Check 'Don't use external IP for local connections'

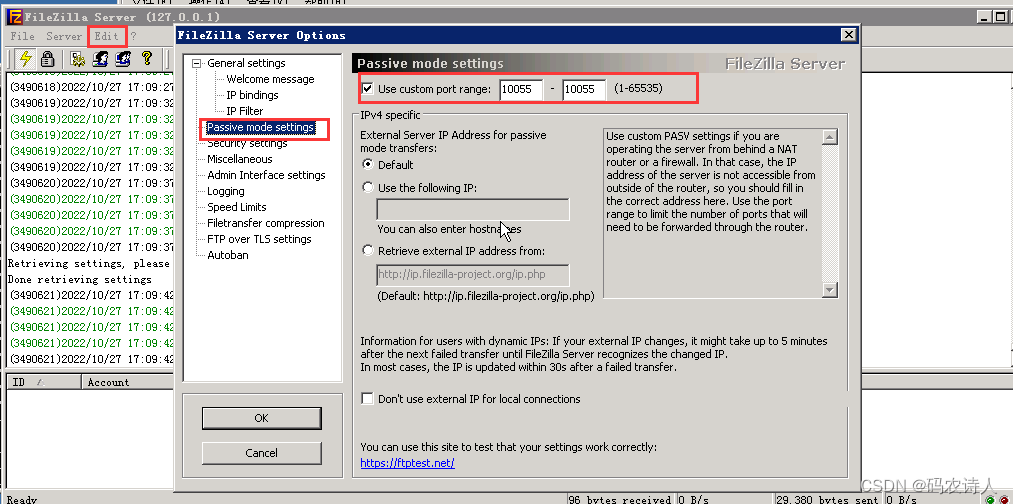367,399
